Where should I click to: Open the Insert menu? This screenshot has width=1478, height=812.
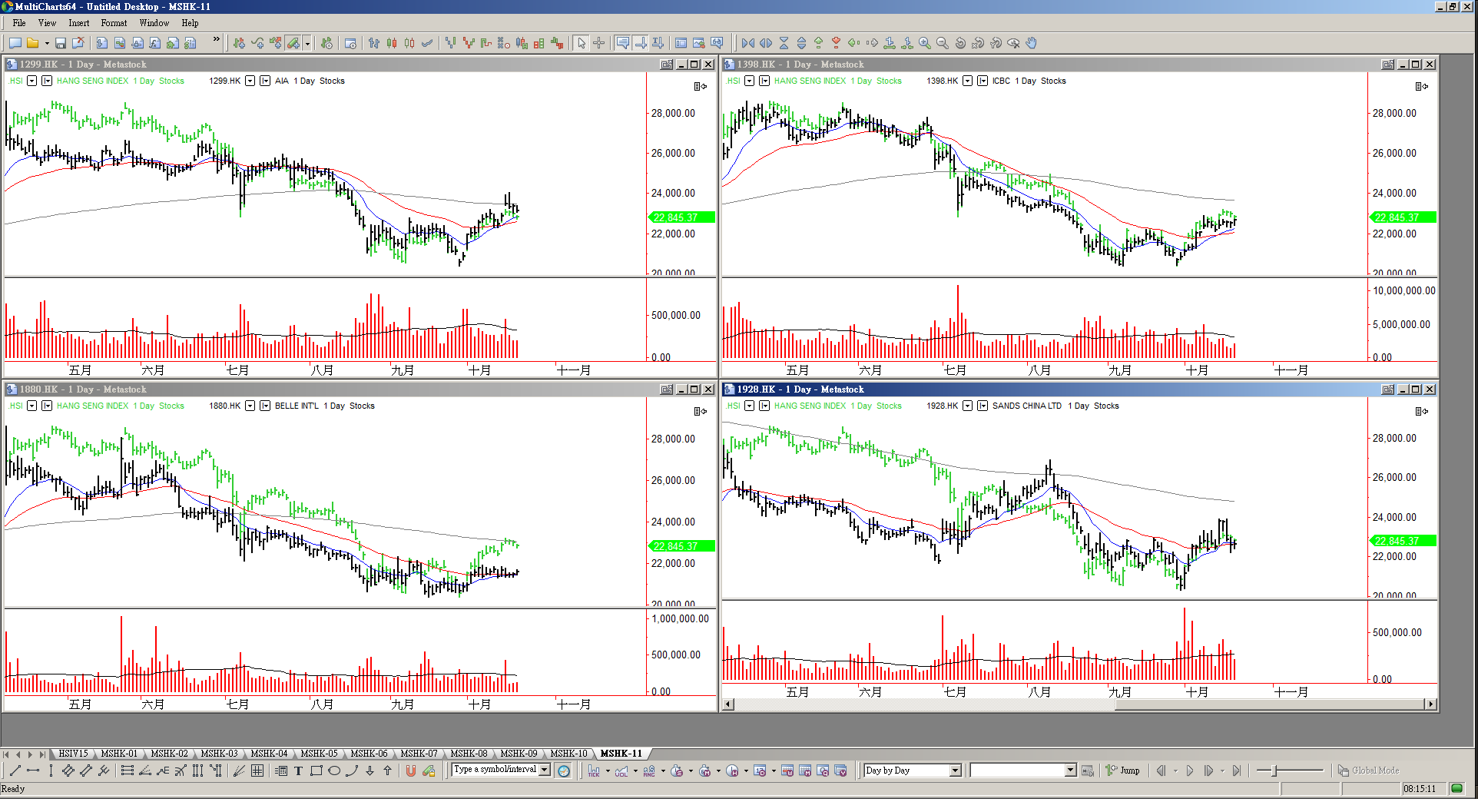click(x=78, y=23)
